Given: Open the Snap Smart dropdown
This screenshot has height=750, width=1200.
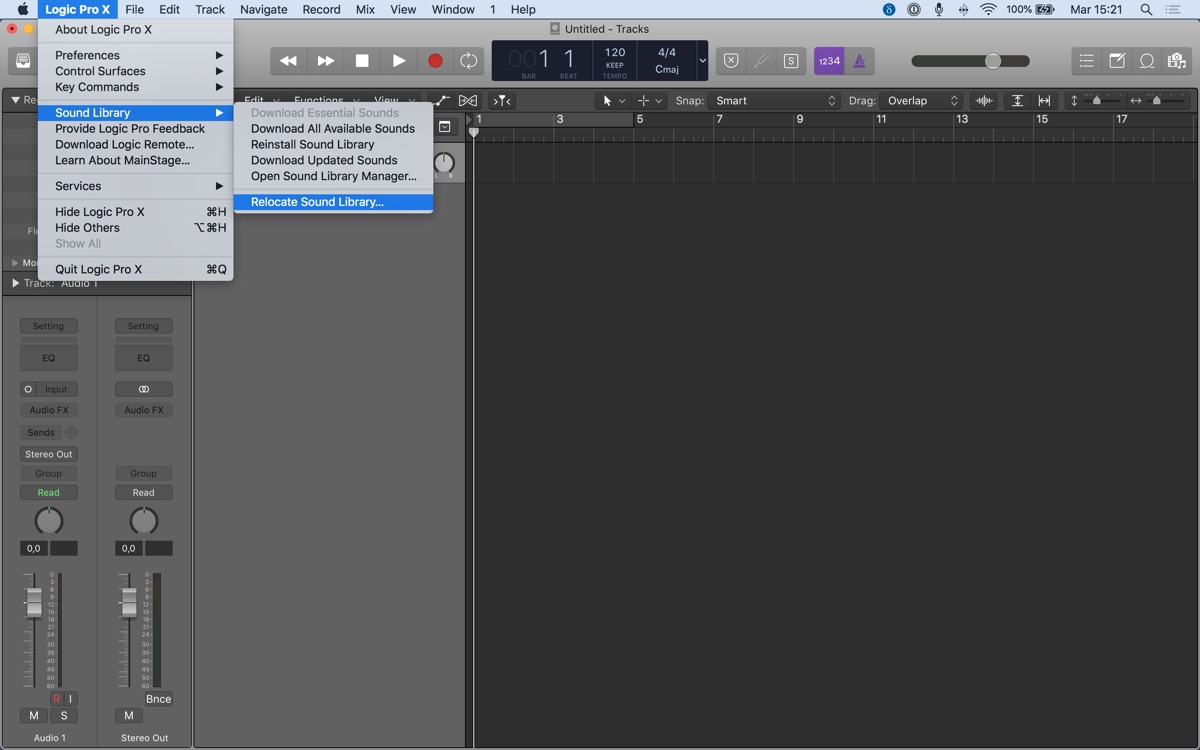Looking at the screenshot, I should [775, 101].
